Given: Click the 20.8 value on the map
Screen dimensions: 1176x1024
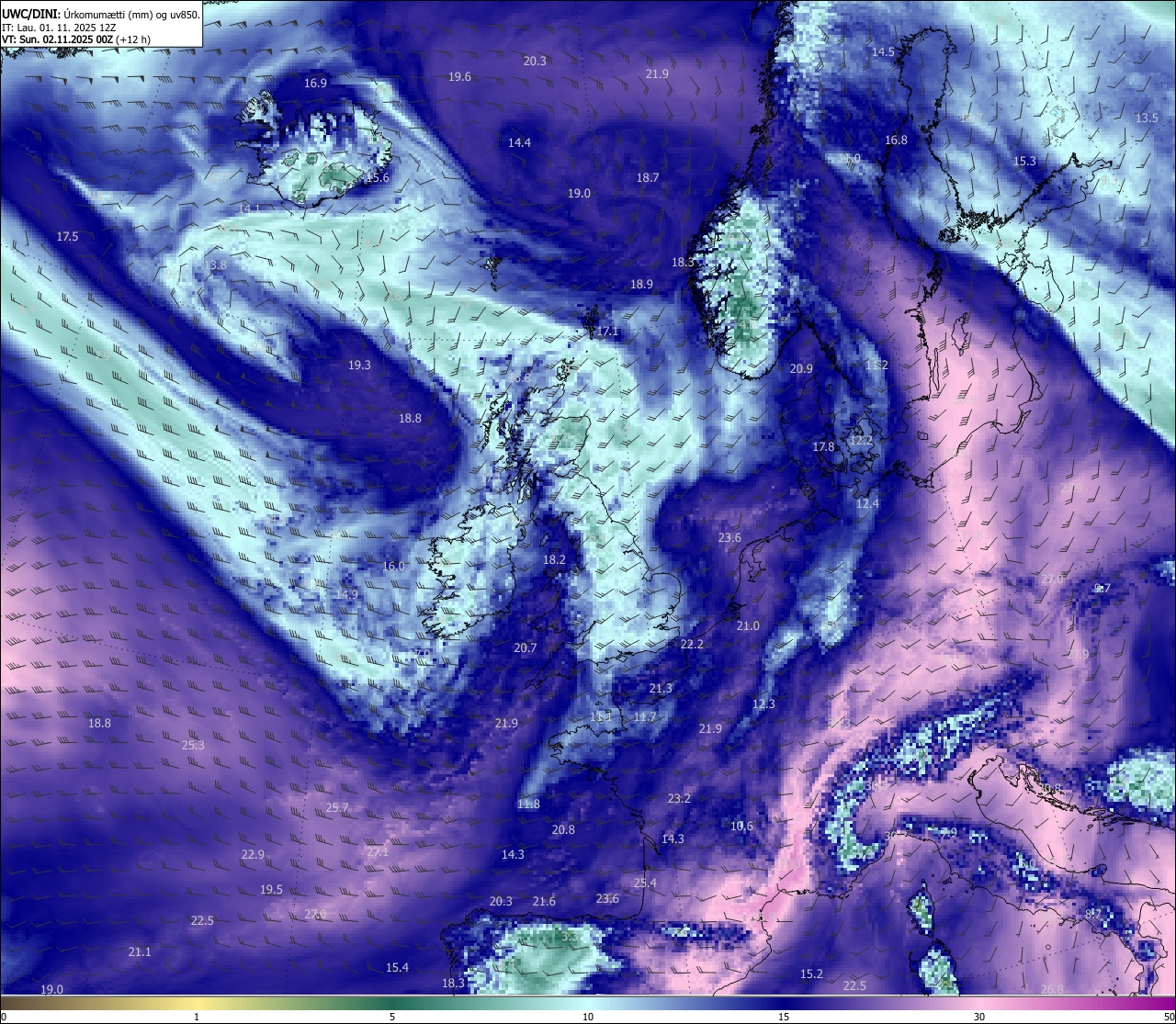Looking at the screenshot, I should pyautogui.click(x=563, y=829).
